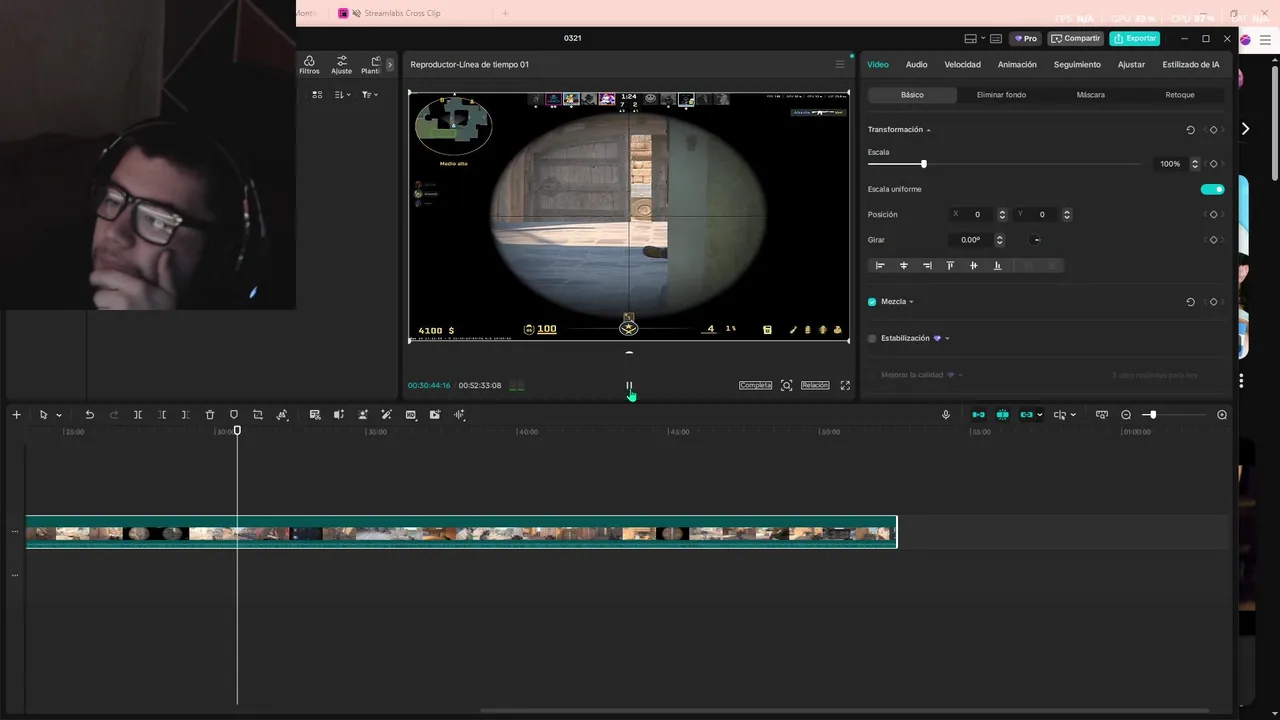
Task: Click the Compartir button
Action: coord(1076,38)
